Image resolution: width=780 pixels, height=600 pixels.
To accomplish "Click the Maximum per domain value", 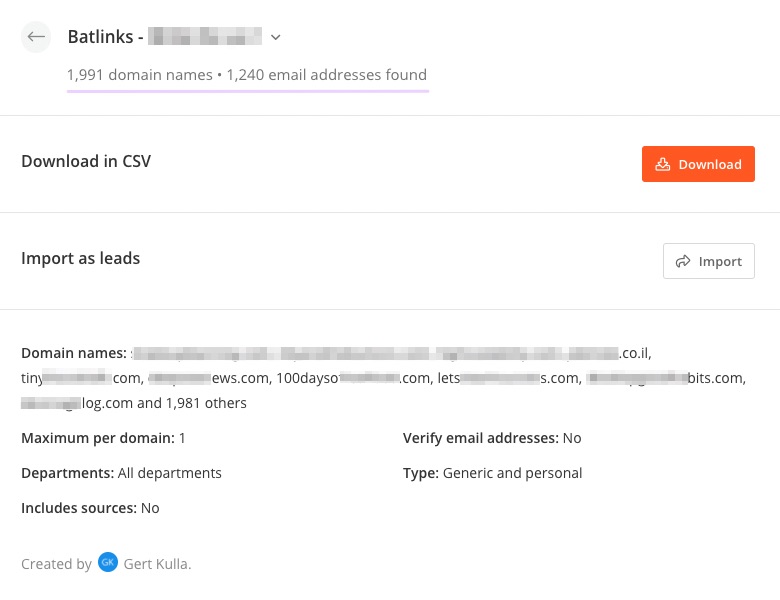I will click(182, 438).
